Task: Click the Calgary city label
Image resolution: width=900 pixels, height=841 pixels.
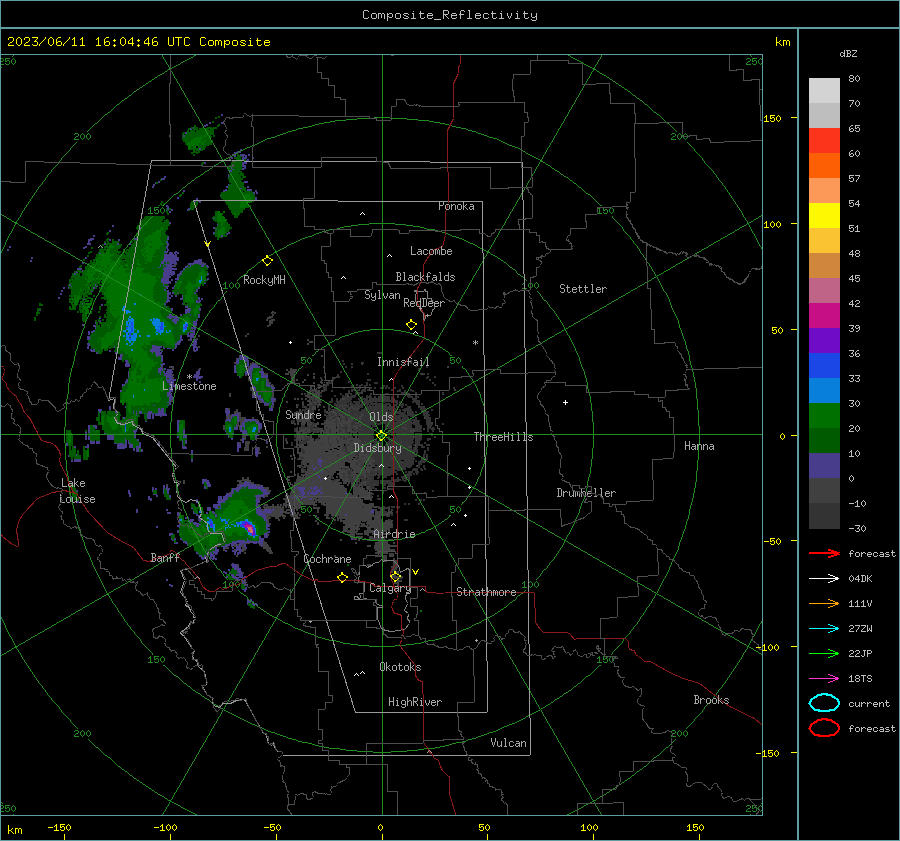Action: click(x=390, y=588)
